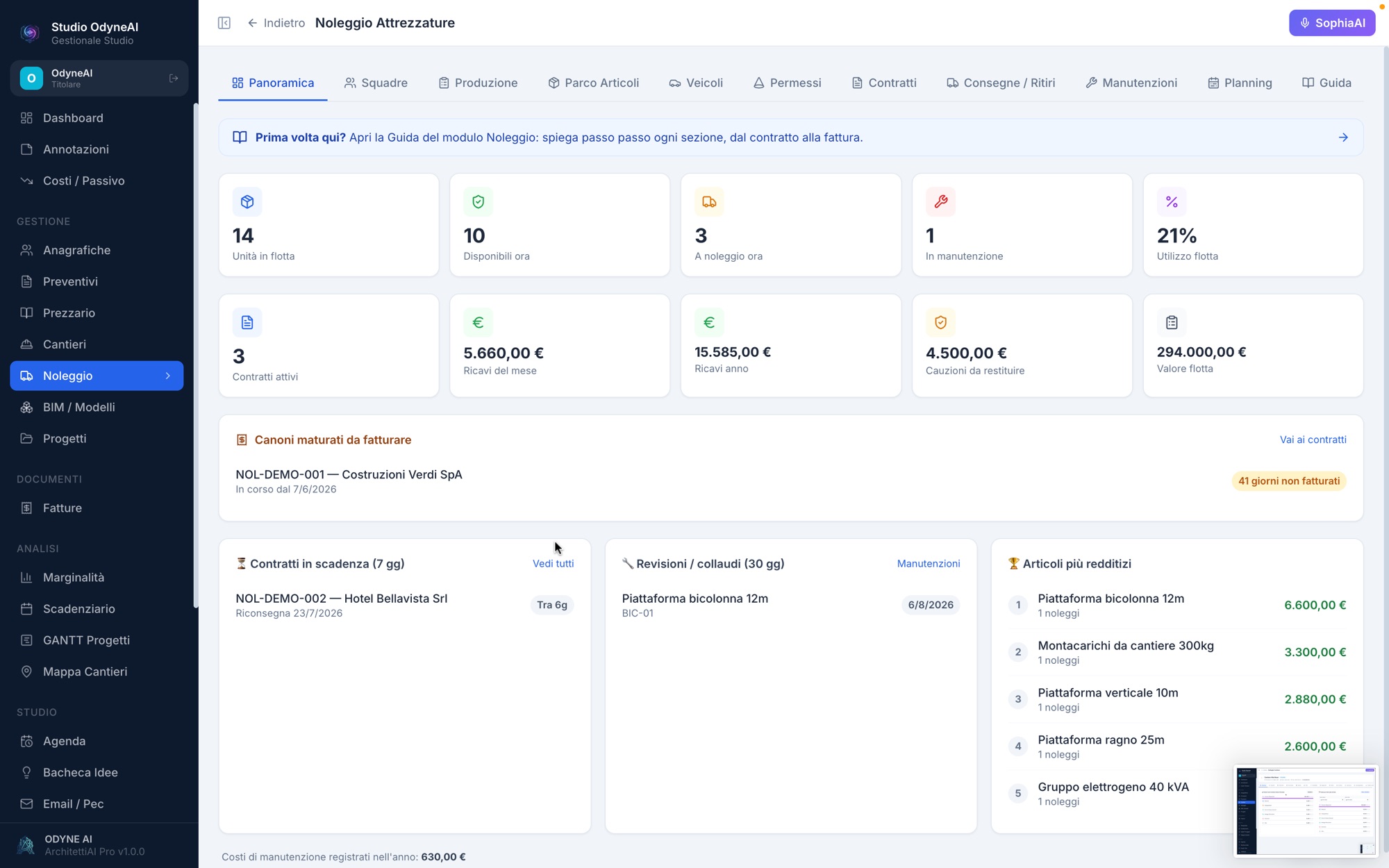Click the logout icon next to OdyneAI
This screenshot has width=1389, height=868.
coord(174,78)
